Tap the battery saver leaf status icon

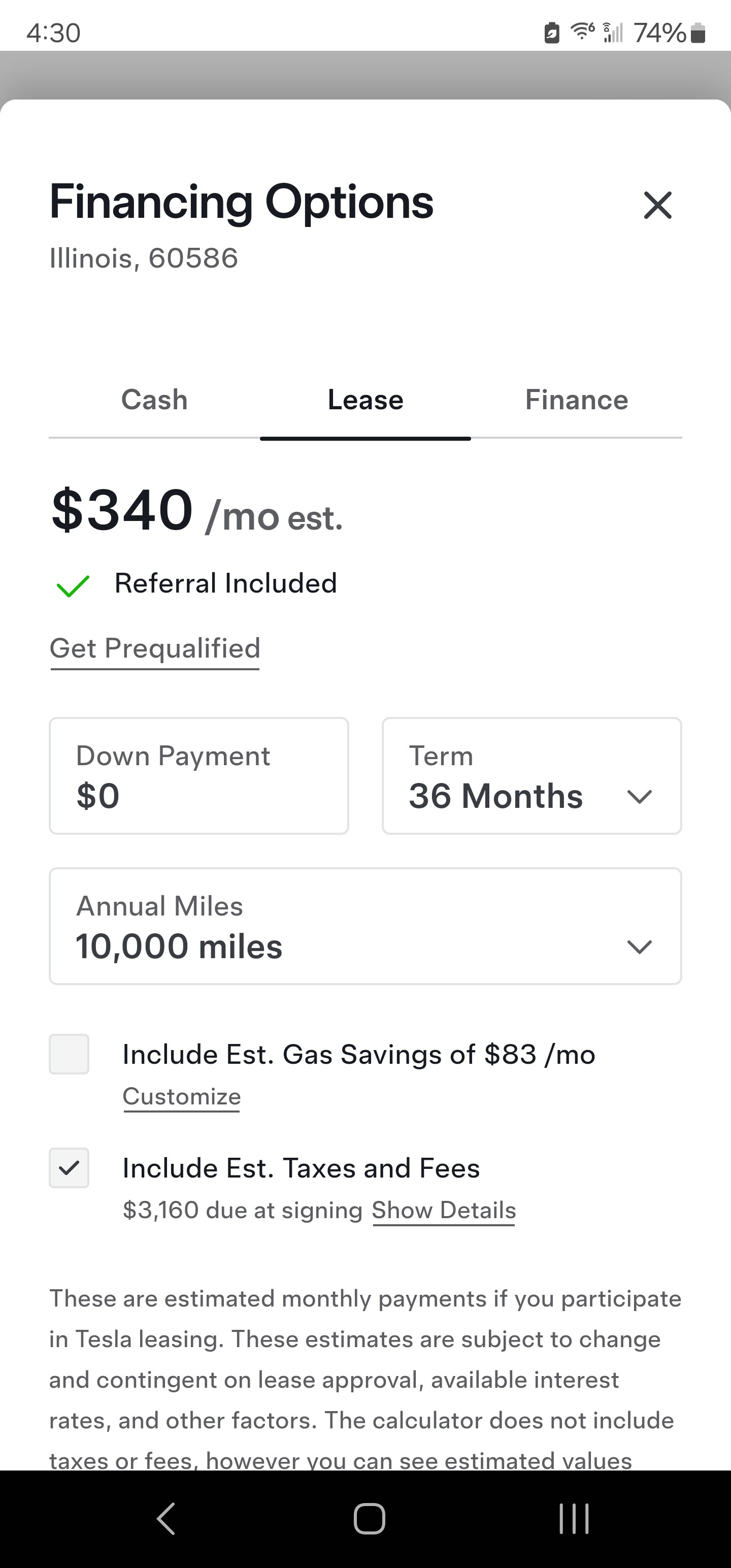551,33
